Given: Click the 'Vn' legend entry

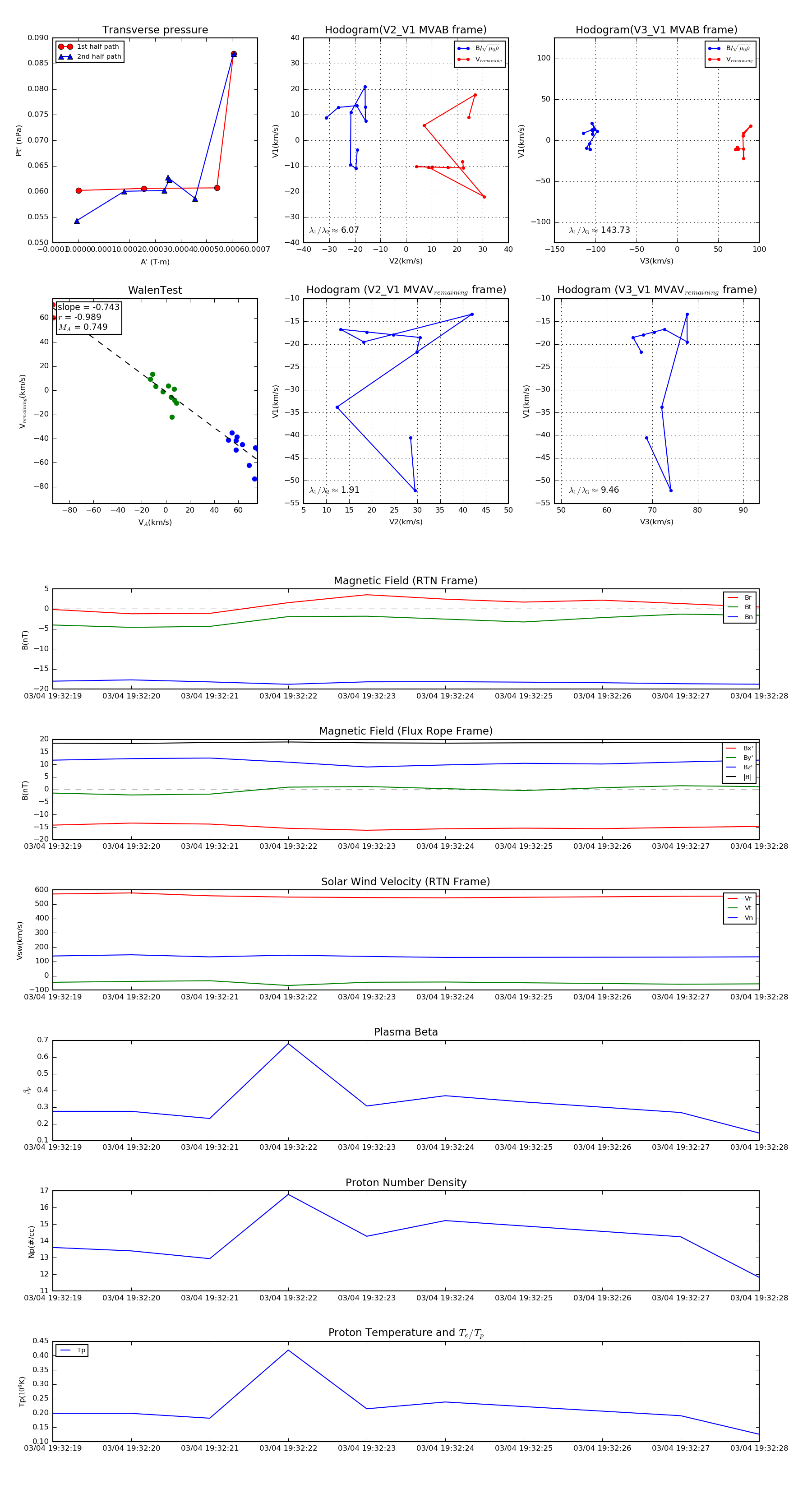Looking at the screenshot, I should (x=740, y=918).
